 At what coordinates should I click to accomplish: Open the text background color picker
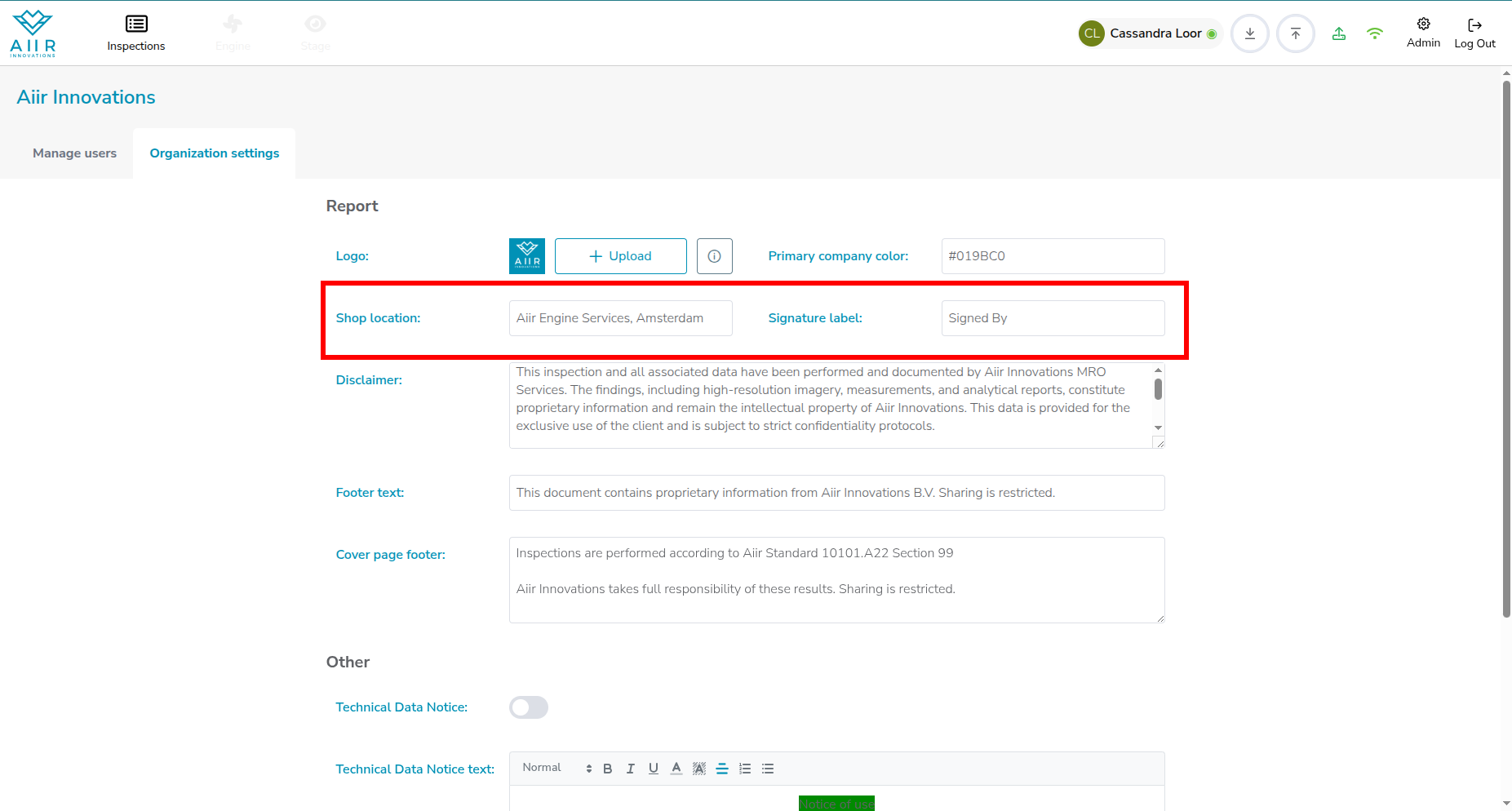point(699,769)
